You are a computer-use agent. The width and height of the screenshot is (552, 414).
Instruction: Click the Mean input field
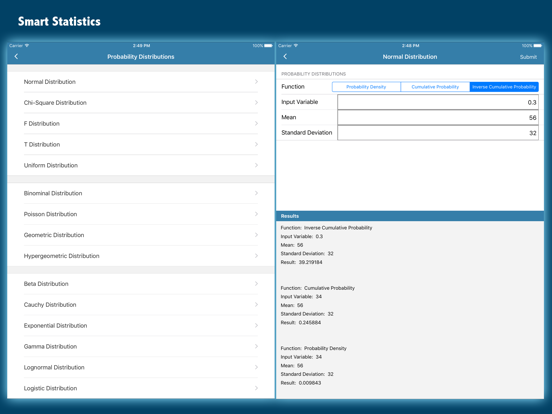tap(438, 117)
